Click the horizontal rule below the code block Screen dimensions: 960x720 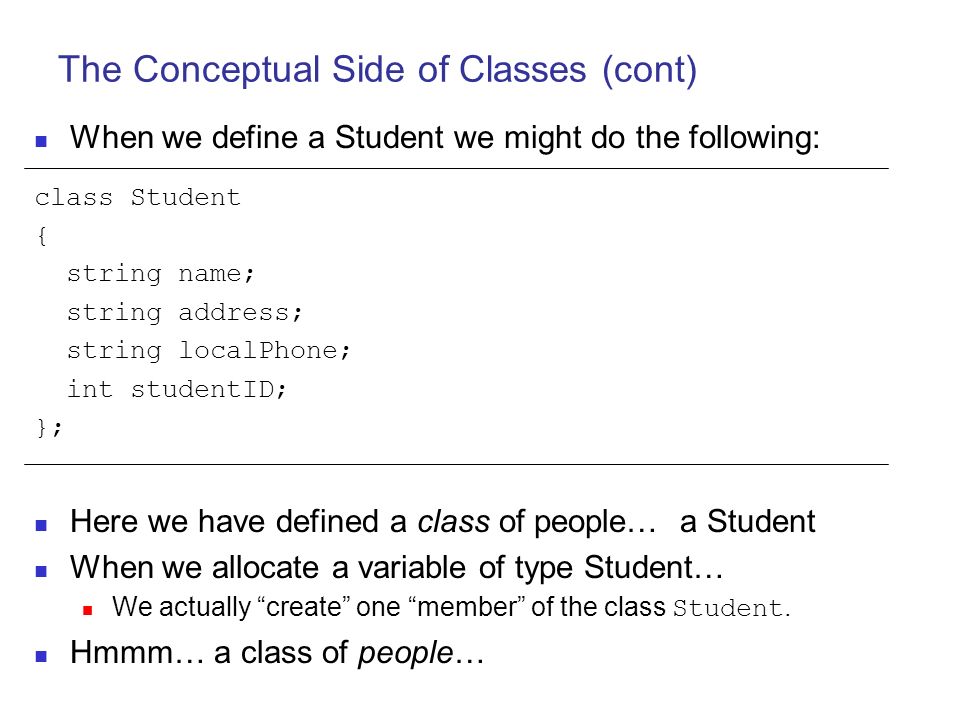pyautogui.click(x=456, y=465)
